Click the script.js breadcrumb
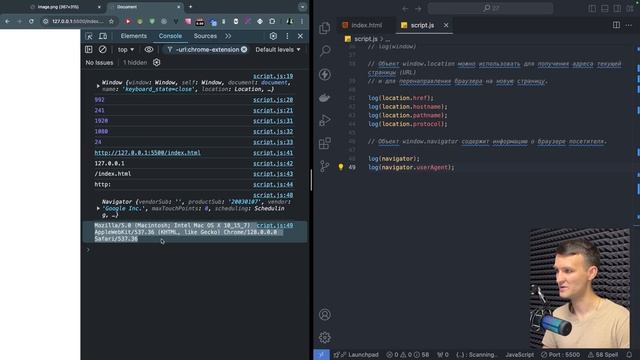 coord(366,39)
